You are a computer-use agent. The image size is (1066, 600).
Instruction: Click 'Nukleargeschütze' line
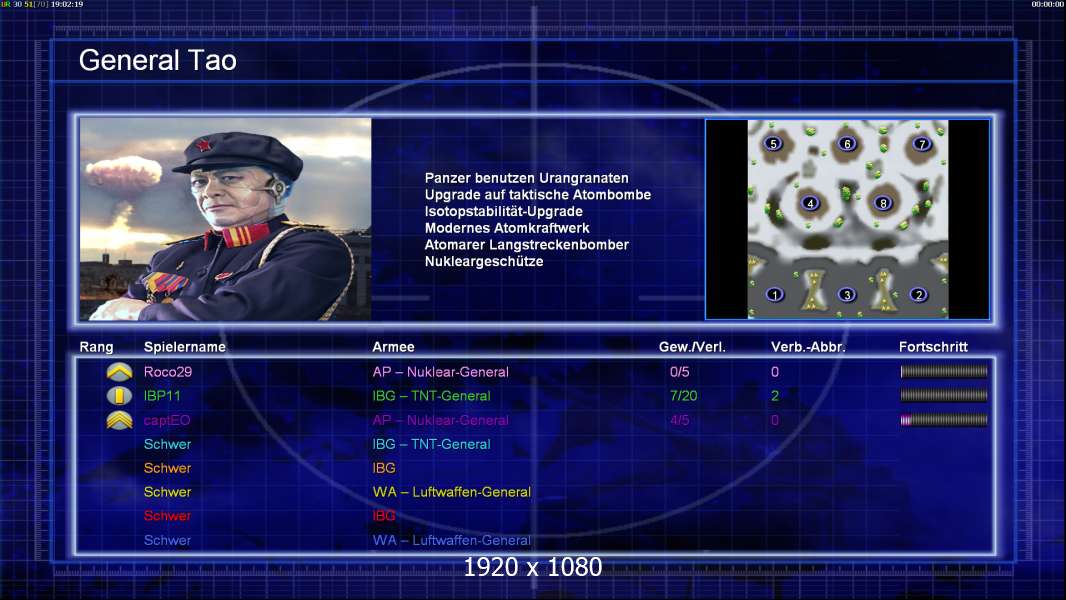(x=483, y=262)
